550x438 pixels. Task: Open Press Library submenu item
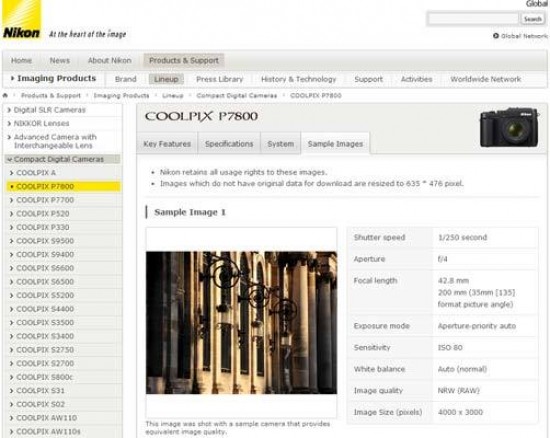[x=220, y=79]
